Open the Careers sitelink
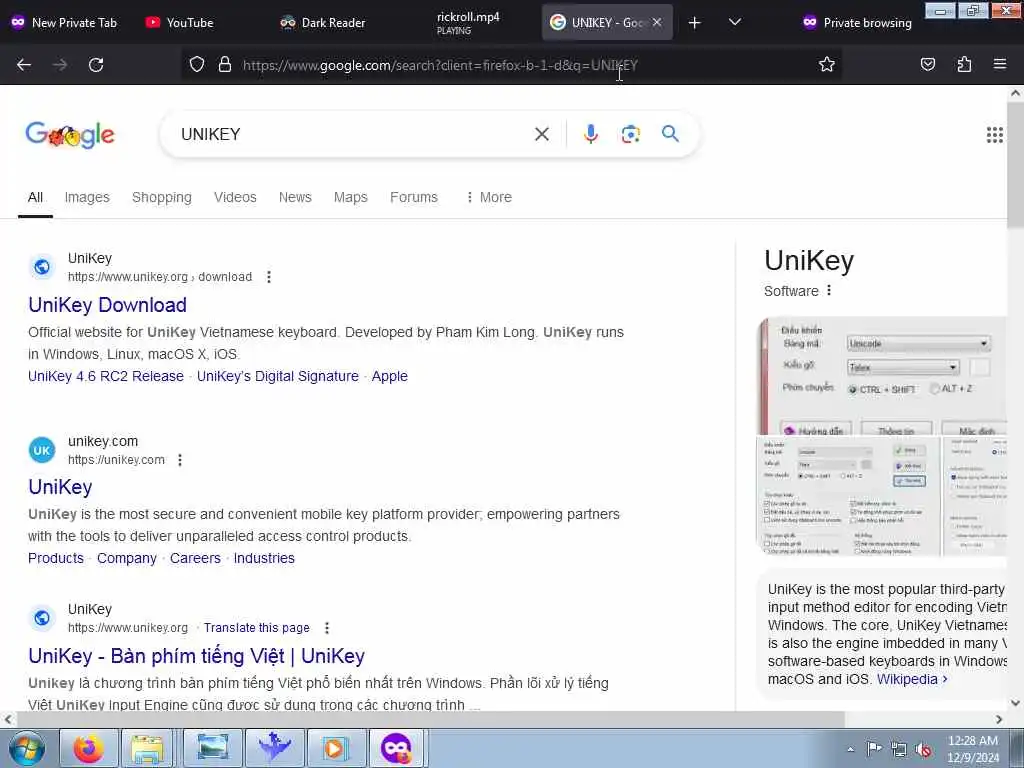The height and width of the screenshot is (768, 1024). coord(195,558)
